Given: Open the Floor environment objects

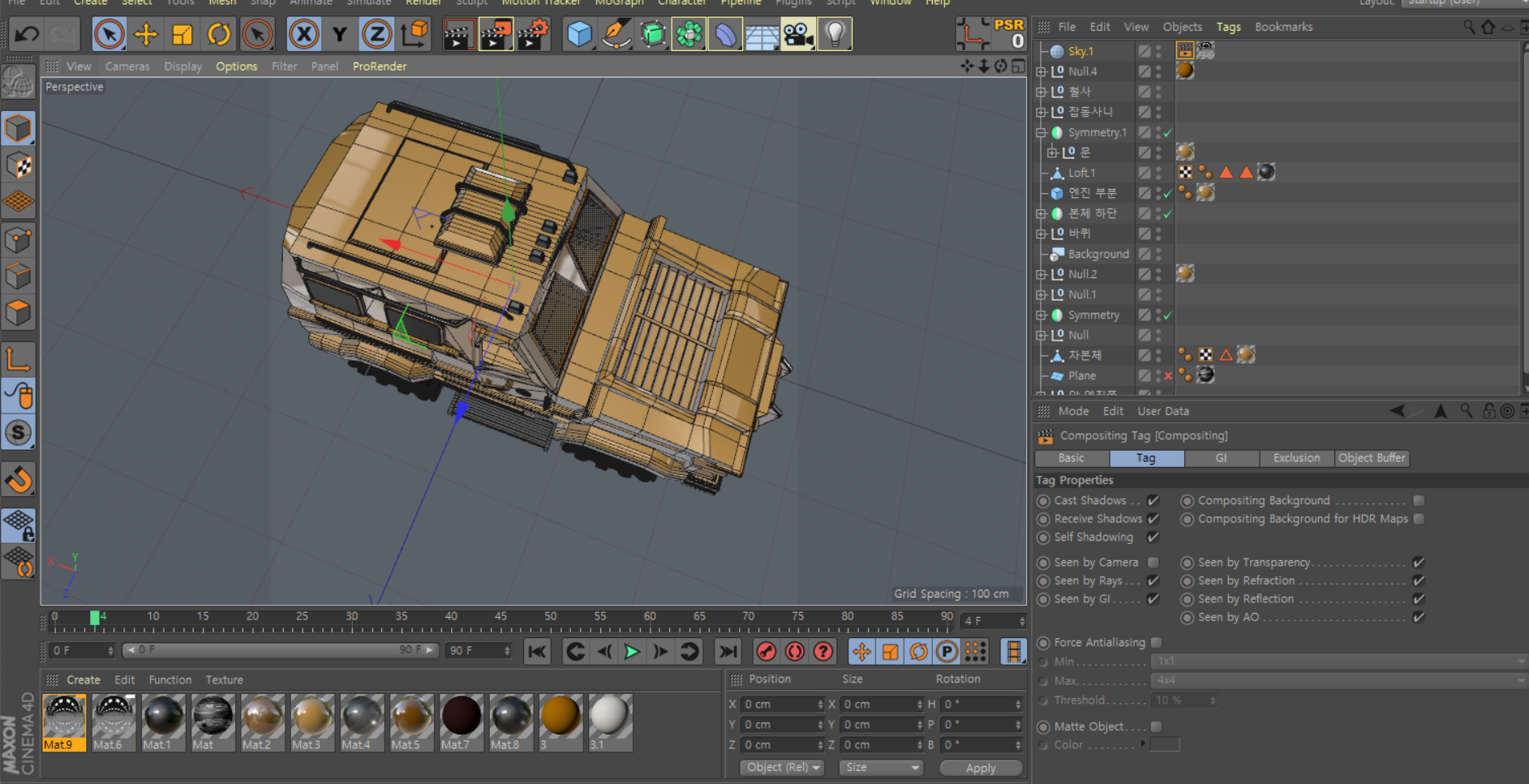Looking at the screenshot, I should (762, 34).
